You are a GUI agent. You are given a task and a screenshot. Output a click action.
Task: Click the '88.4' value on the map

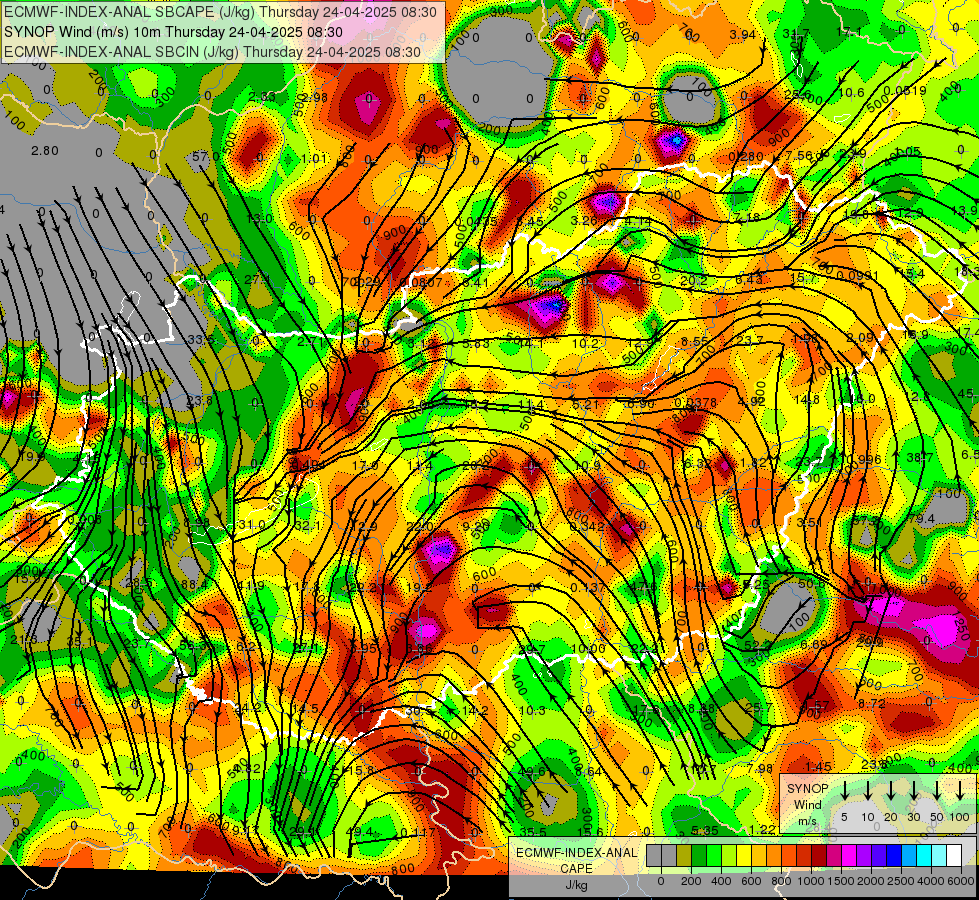tap(194, 585)
